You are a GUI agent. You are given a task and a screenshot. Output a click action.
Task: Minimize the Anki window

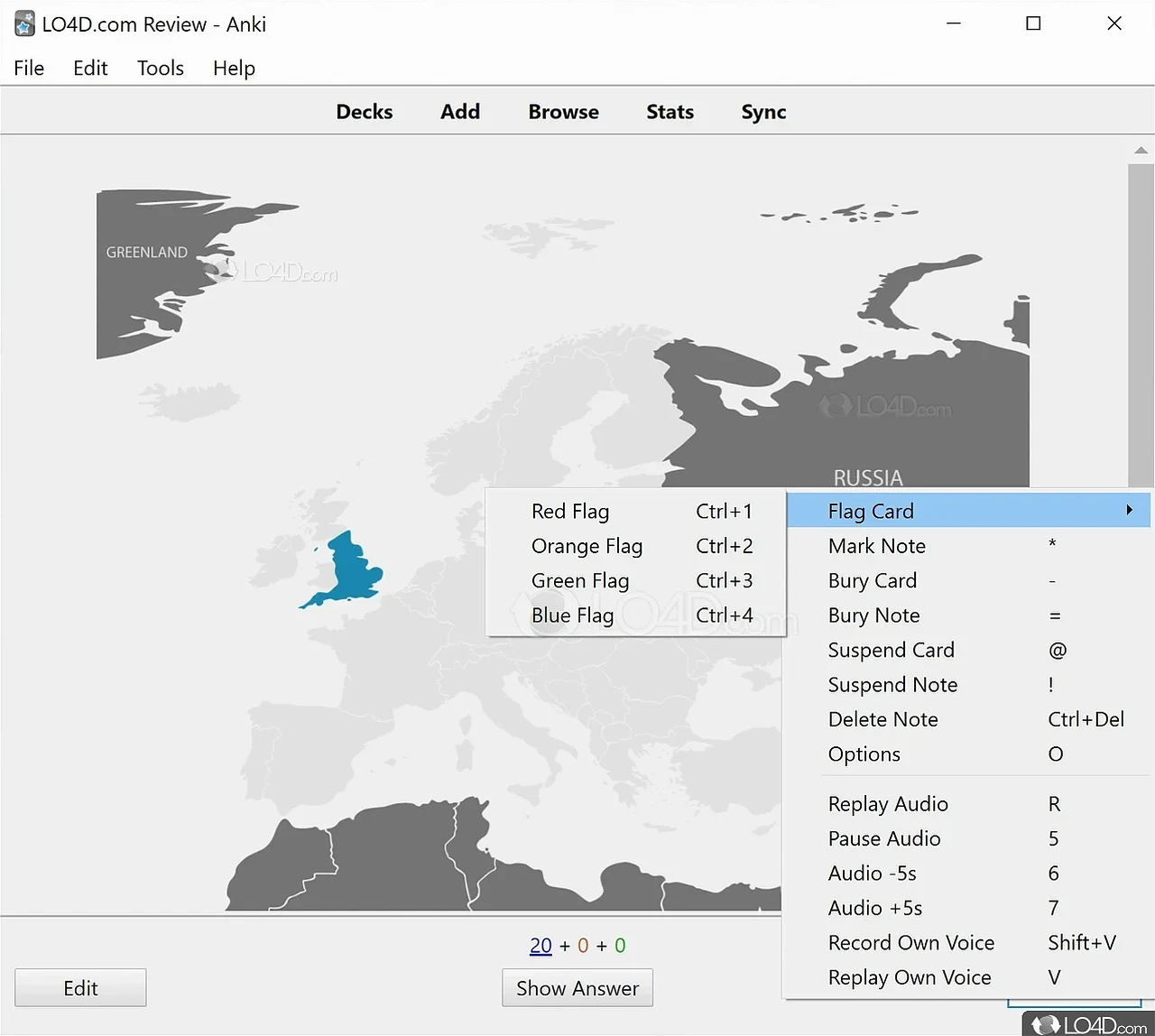click(x=954, y=23)
